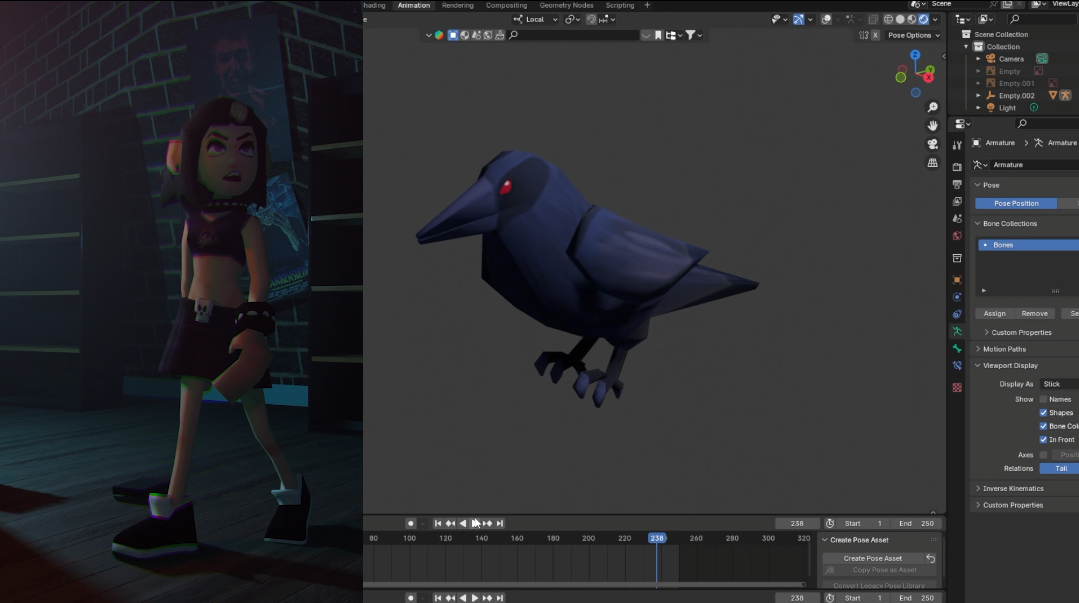Click the pan view hand icon
This screenshot has width=1079, height=603.
pyautogui.click(x=932, y=125)
